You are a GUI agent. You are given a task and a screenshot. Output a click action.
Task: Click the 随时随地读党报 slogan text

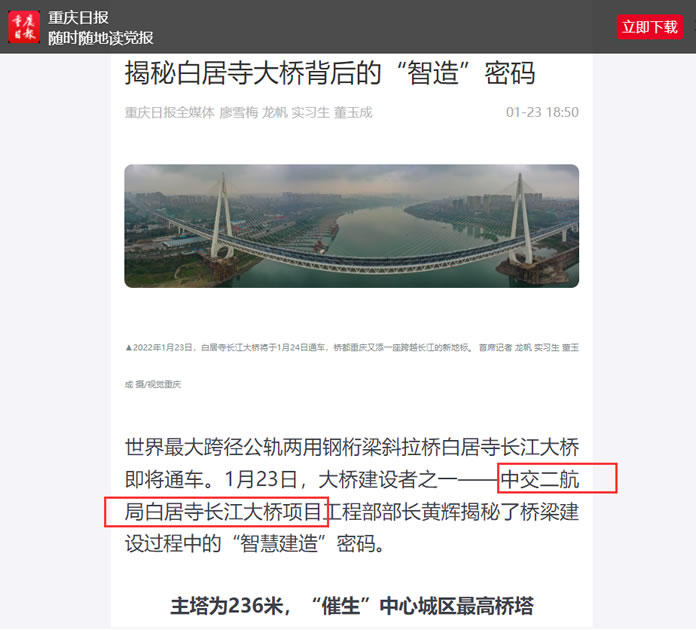101,38
